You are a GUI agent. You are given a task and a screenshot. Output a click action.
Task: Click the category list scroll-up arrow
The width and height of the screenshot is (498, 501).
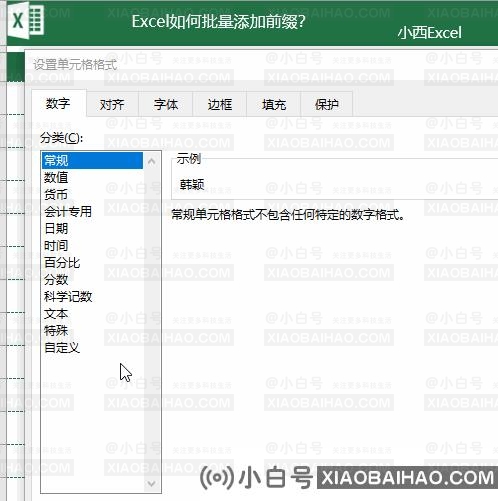point(152,161)
